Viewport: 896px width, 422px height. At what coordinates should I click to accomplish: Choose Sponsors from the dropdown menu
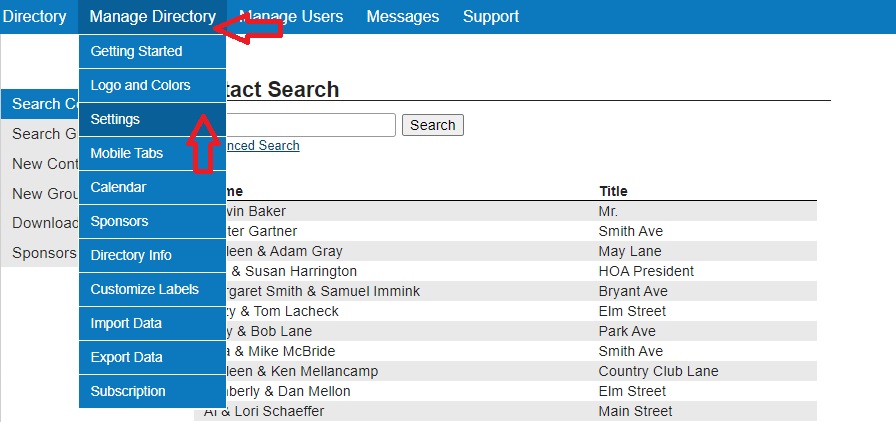pyautogui.click(x=119, y=221)
